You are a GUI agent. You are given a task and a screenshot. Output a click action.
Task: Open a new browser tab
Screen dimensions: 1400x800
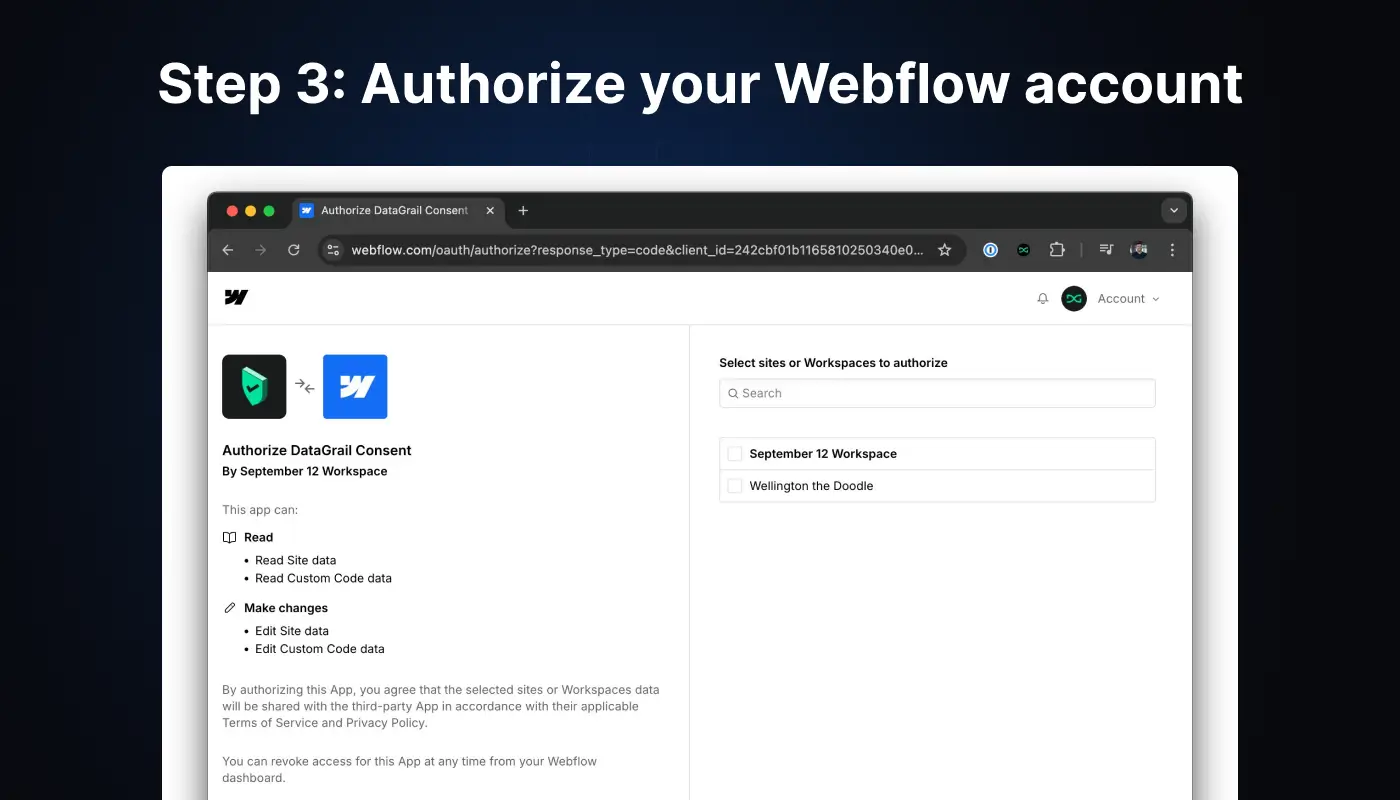point(523,210)
